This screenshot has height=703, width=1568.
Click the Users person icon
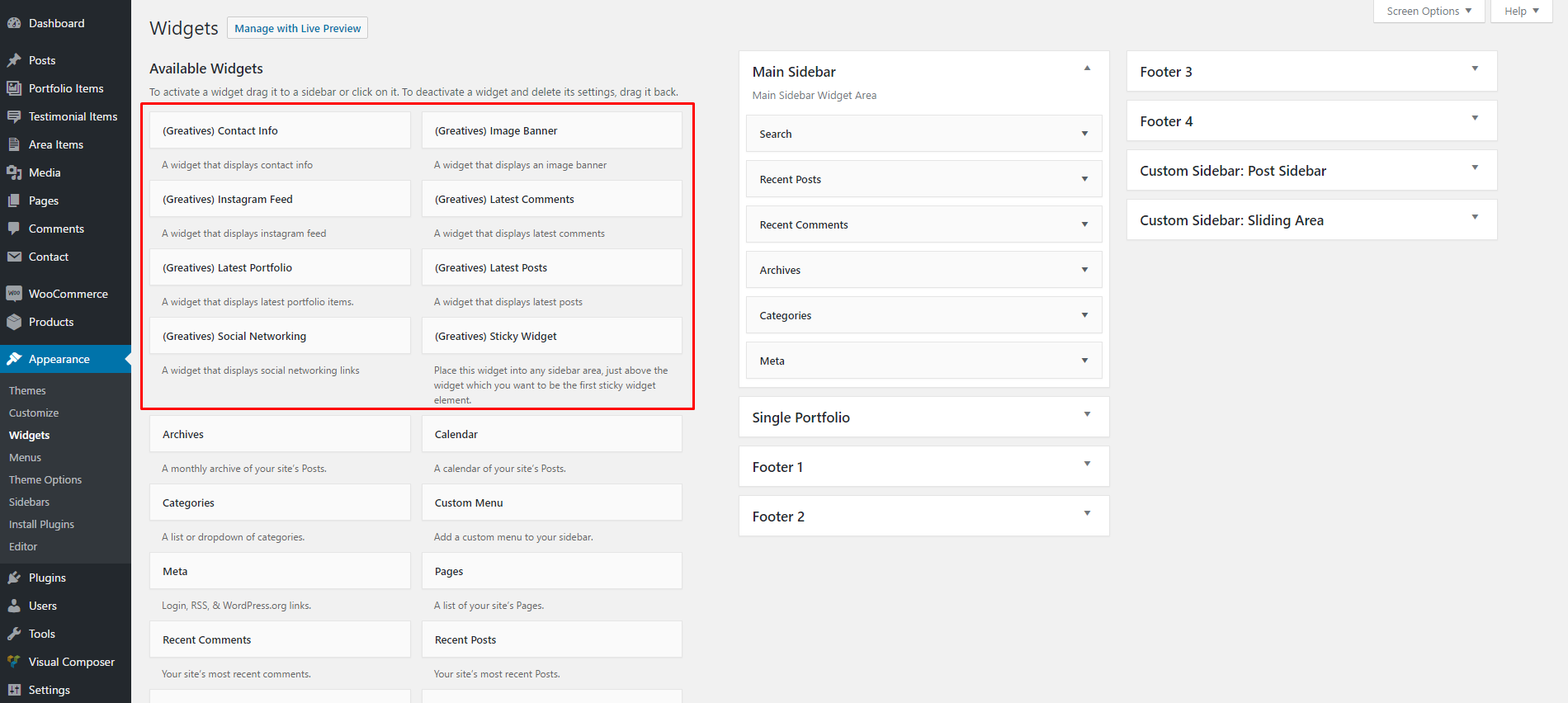pyautogui.click(x=14, y=606)
